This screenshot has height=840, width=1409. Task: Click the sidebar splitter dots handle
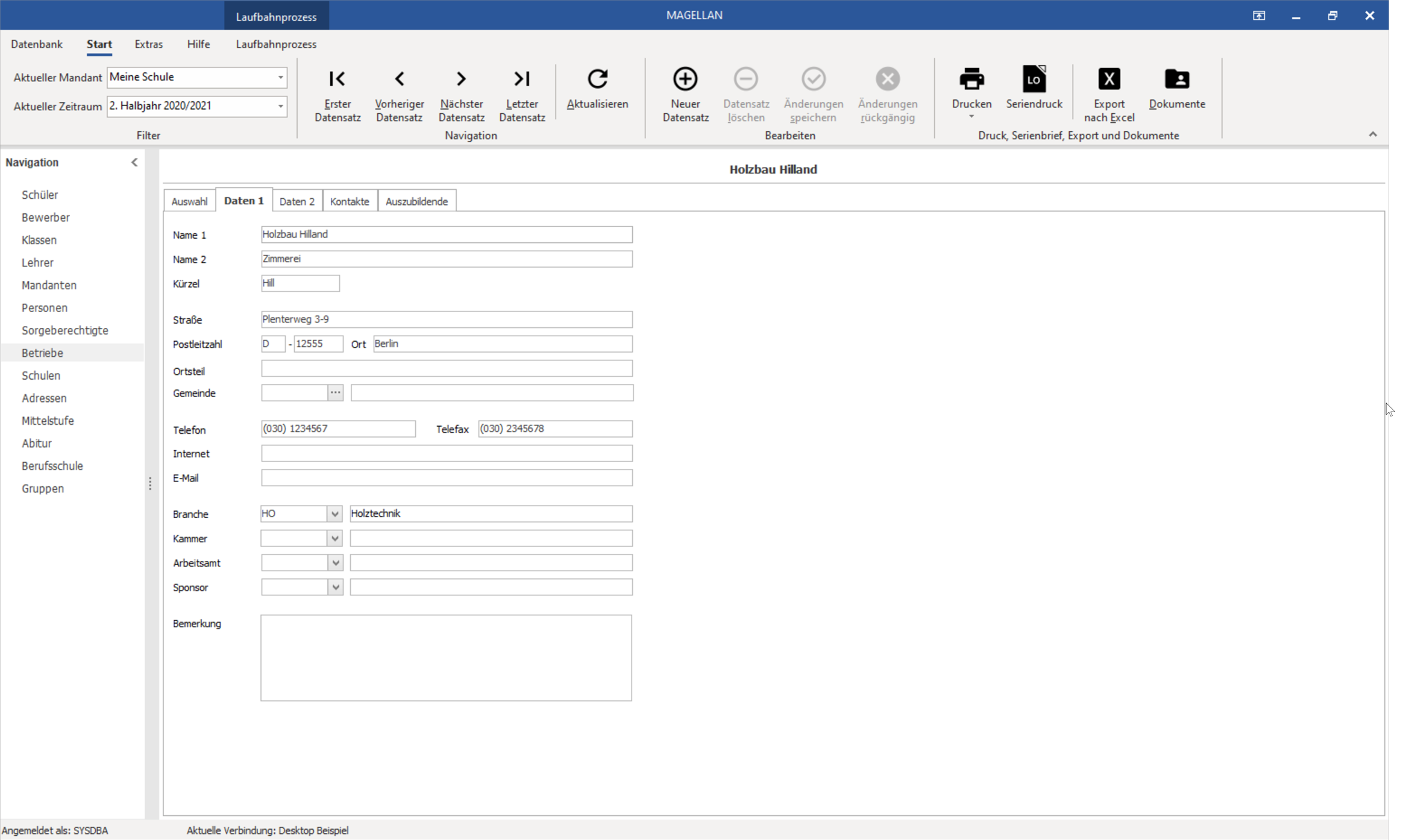click(150, 483)
